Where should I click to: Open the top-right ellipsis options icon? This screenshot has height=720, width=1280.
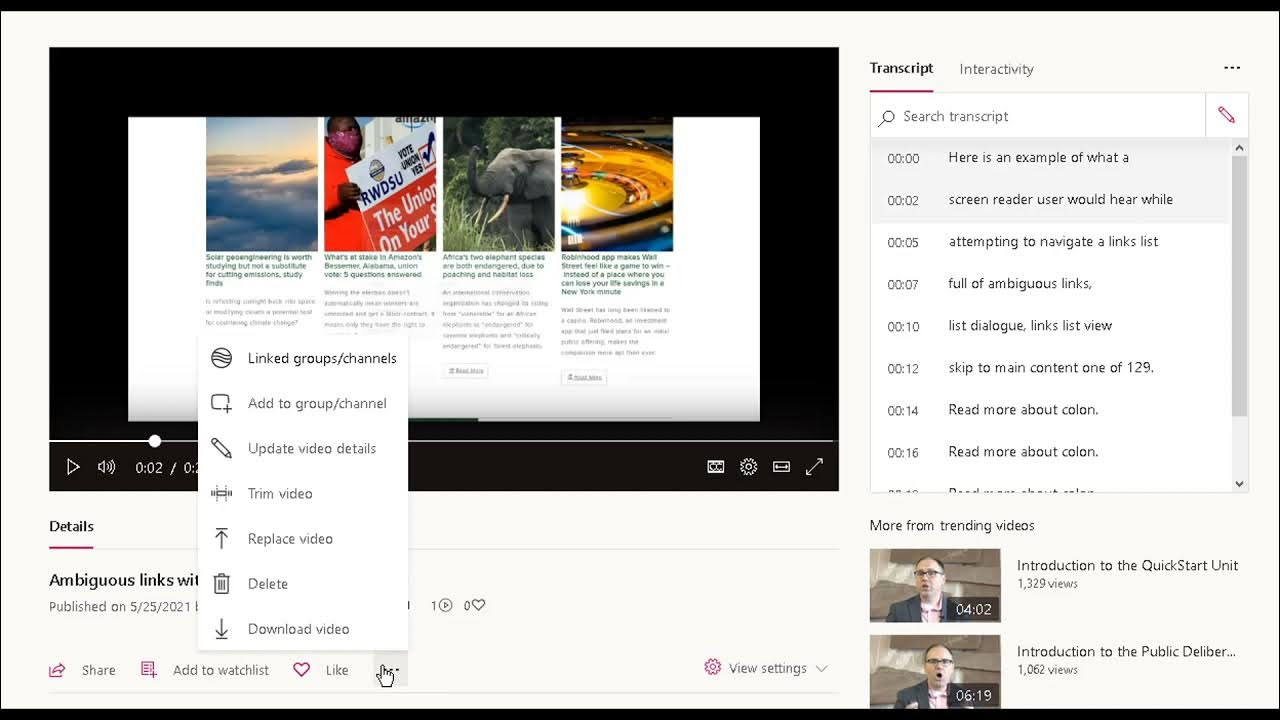point(1232,68)
